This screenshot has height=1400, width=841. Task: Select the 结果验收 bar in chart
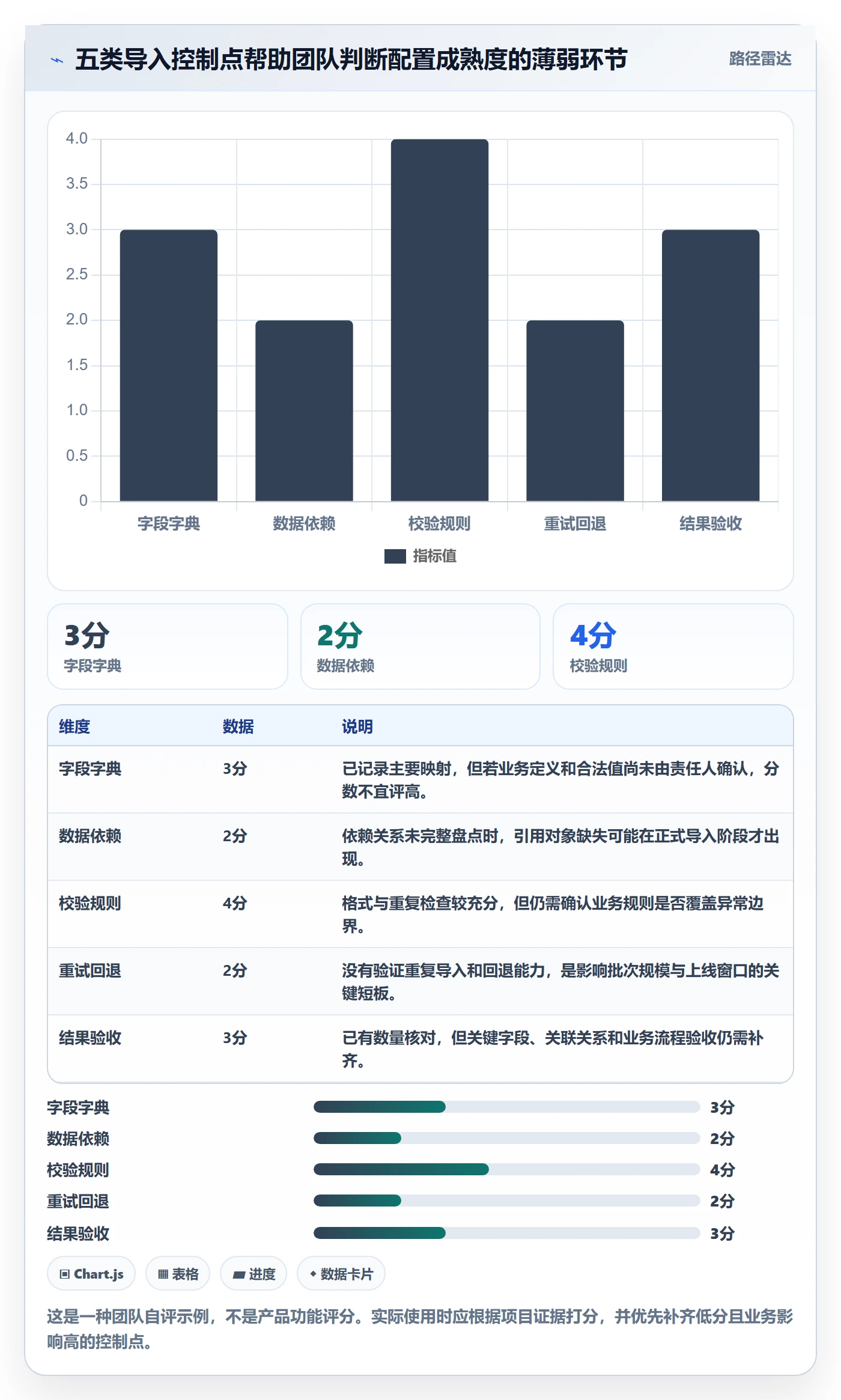tap(711, 365)
